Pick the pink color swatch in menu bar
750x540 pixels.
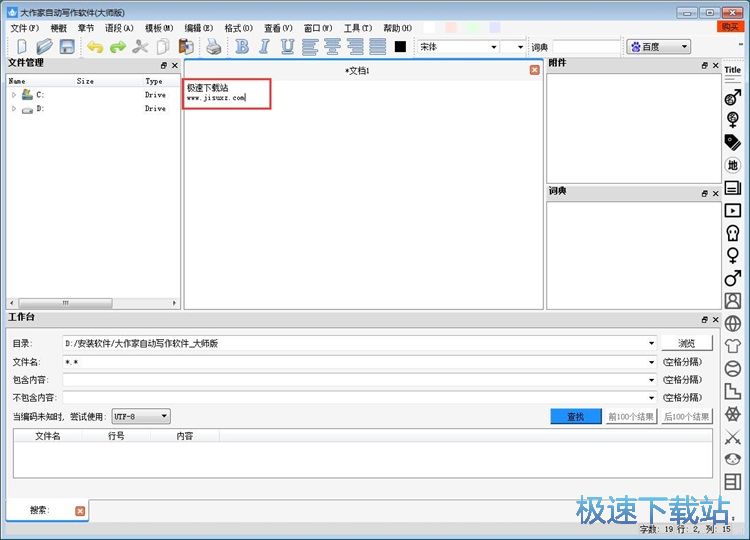(x=451, y=28)
